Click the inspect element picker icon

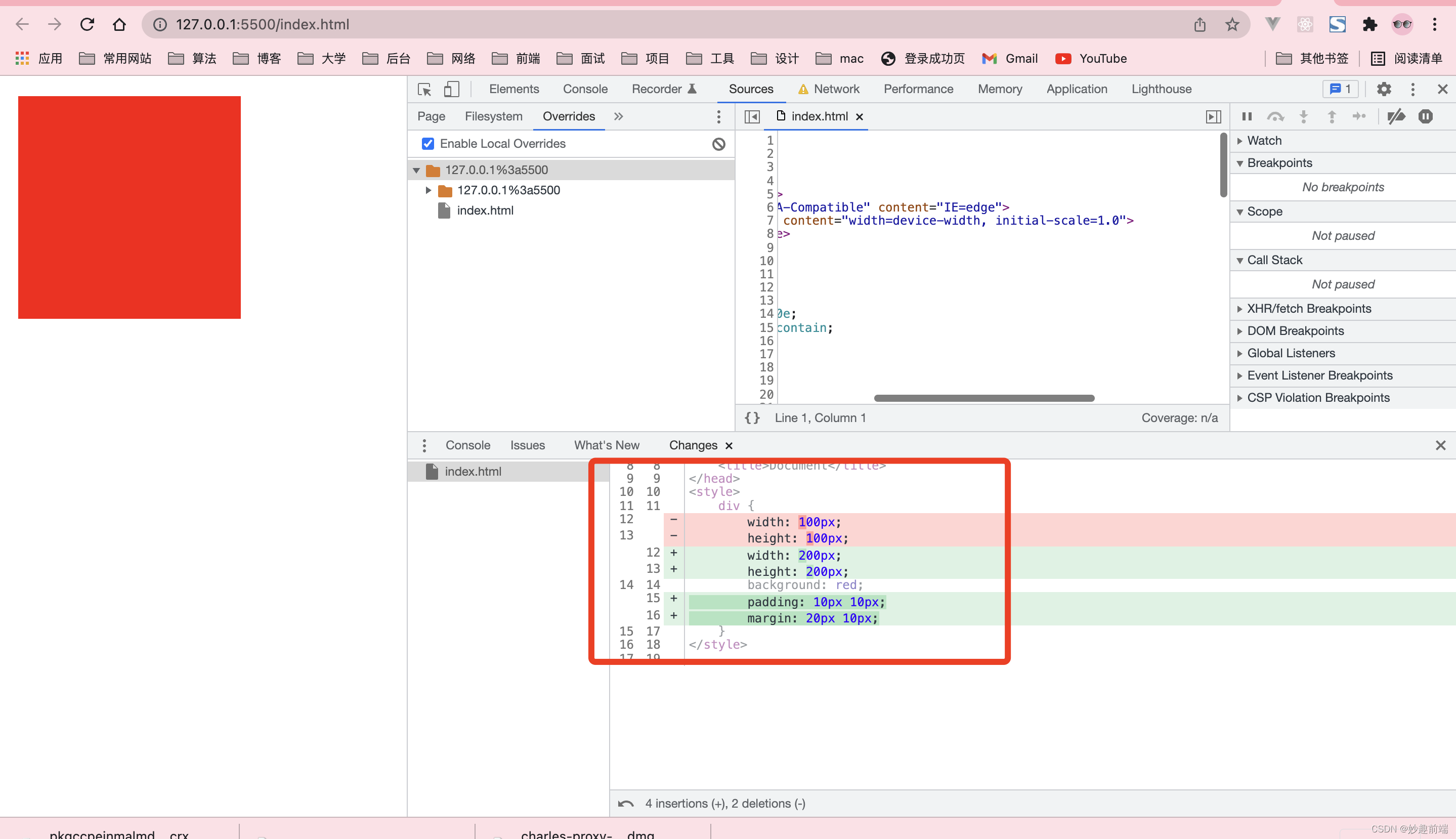click(x=424, y=90)
